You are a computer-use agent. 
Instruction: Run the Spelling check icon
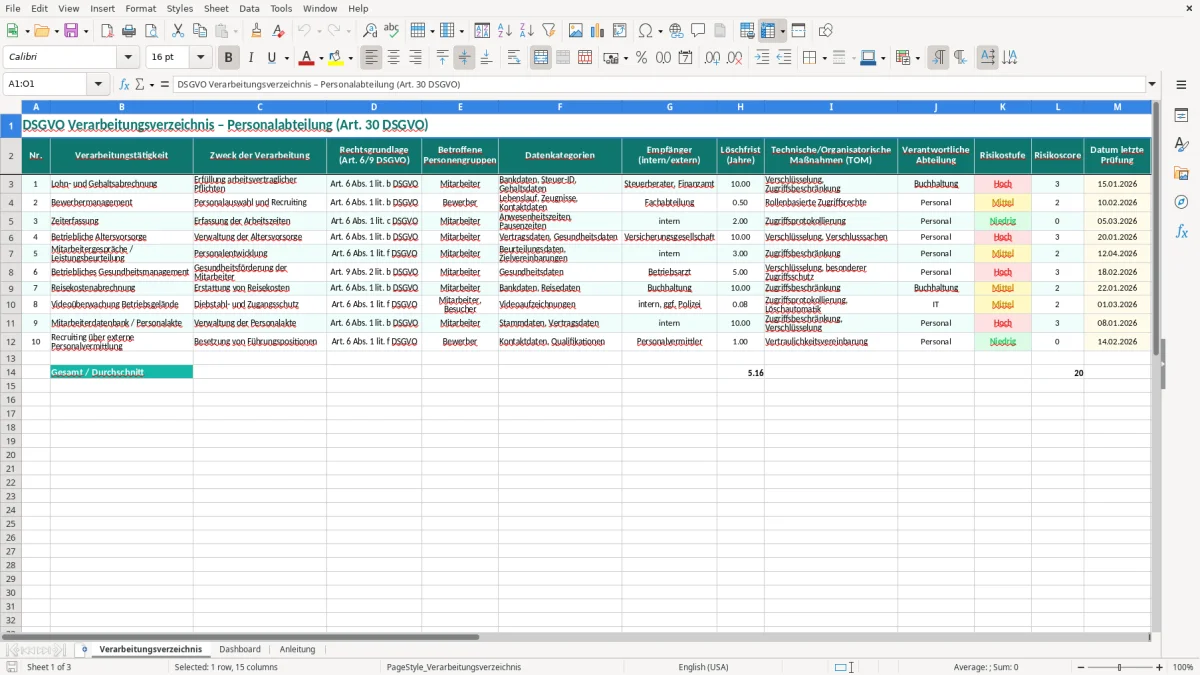coord(392,31)
